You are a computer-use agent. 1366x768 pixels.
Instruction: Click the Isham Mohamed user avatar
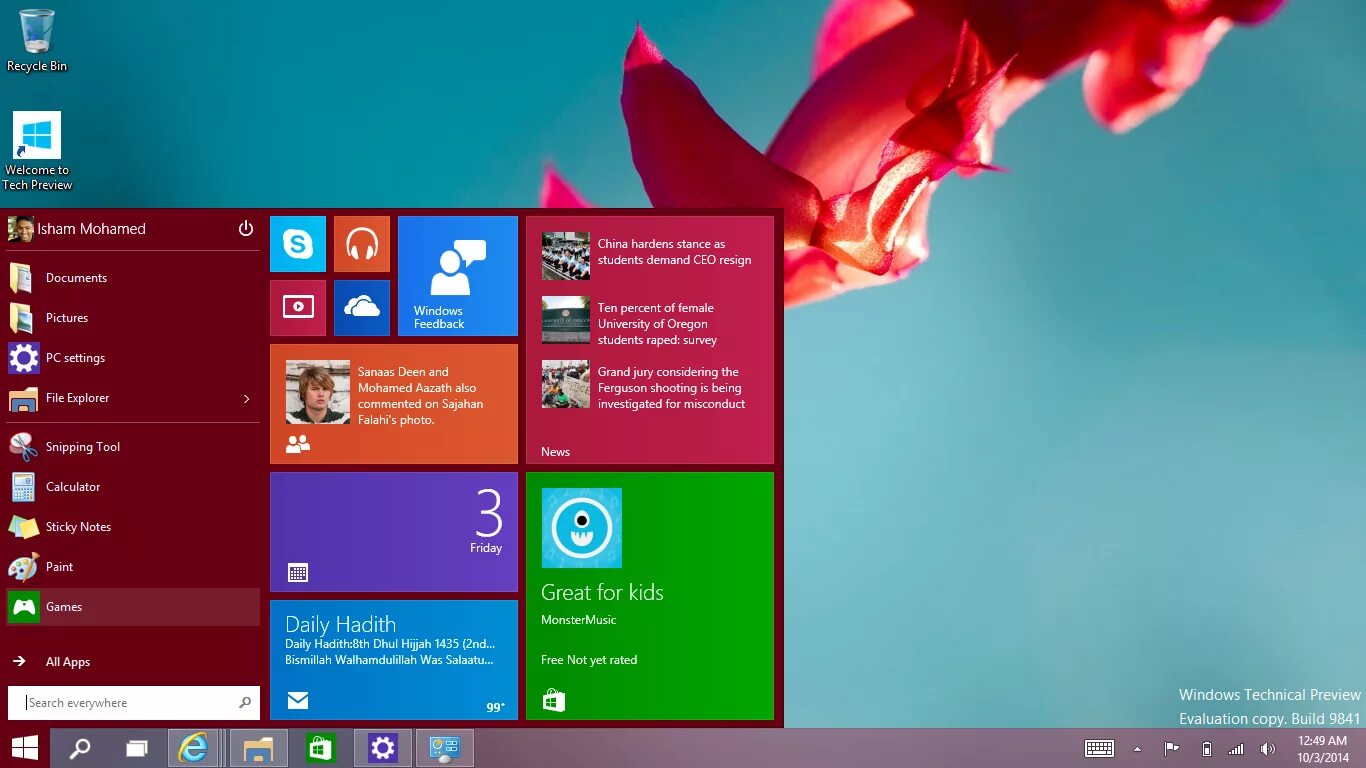point(20,229)
